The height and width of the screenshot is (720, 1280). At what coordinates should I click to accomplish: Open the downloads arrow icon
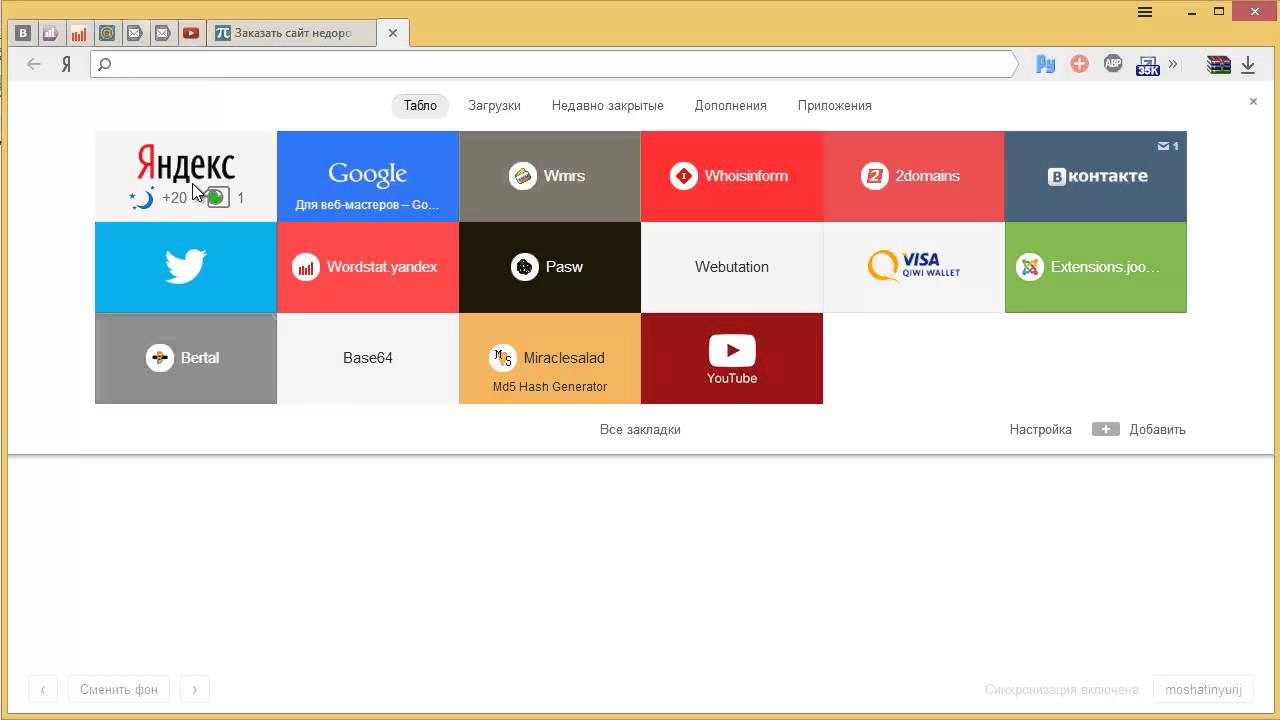click(x=1248, y=64)
